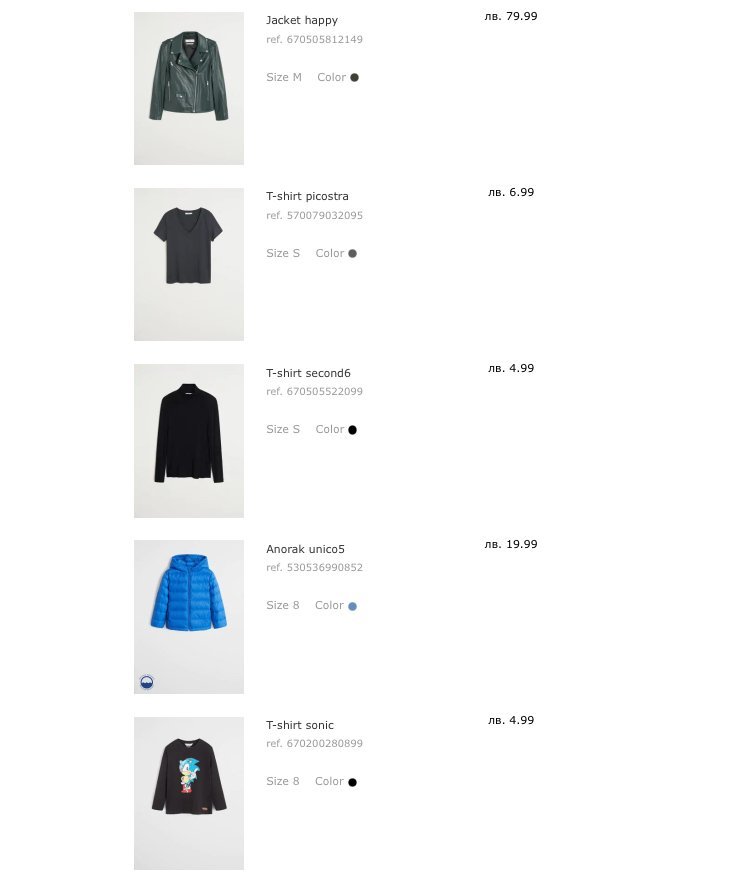Open the T-shirt picostra product title
The image size is (745, 873).
(307, 196)
